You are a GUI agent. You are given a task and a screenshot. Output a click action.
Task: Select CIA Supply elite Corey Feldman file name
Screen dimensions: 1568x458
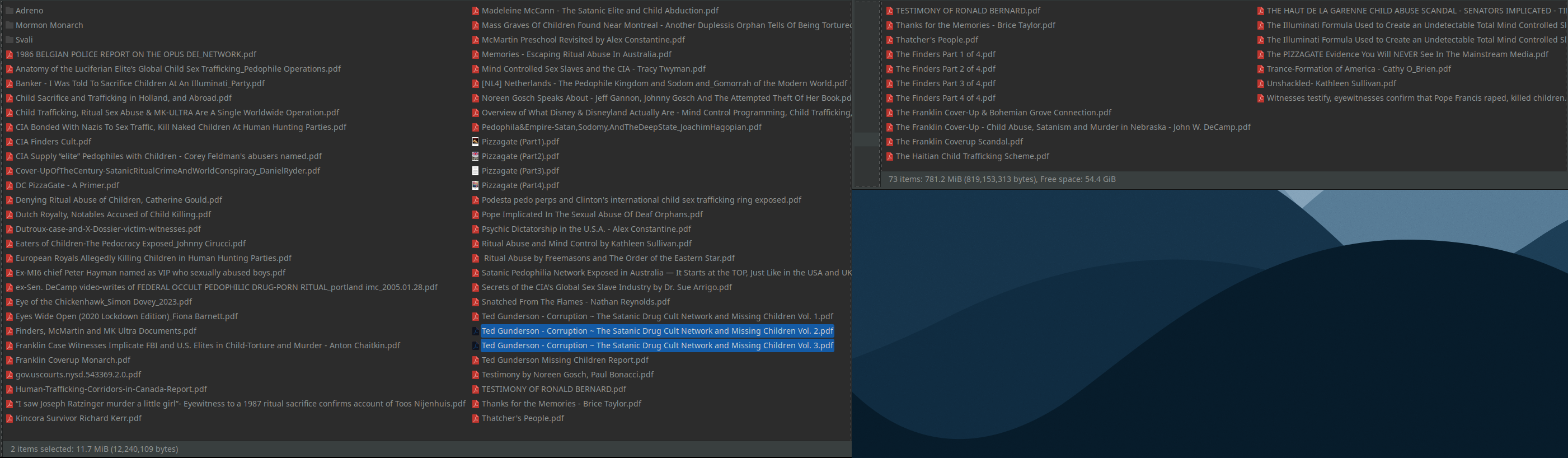[168, 157]
